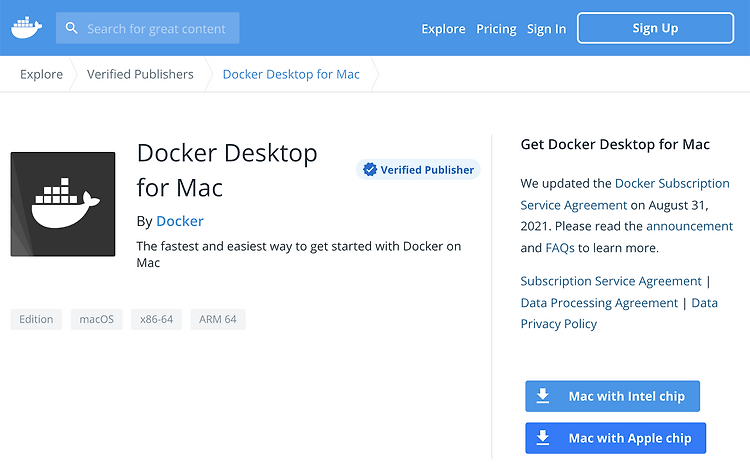Click the ARM 64 tag
This screenshot has width=750, height=473.
click(218, 319)
